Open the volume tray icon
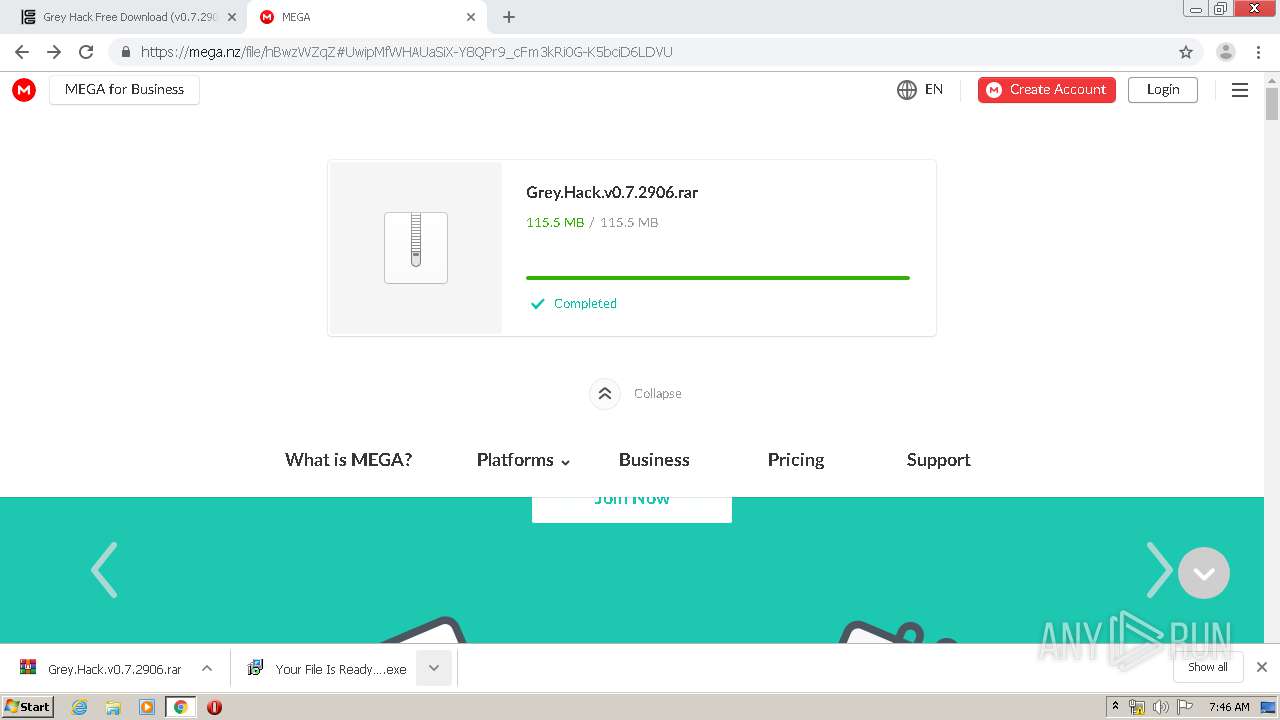1280x720 pixels. coord(1160,707)
